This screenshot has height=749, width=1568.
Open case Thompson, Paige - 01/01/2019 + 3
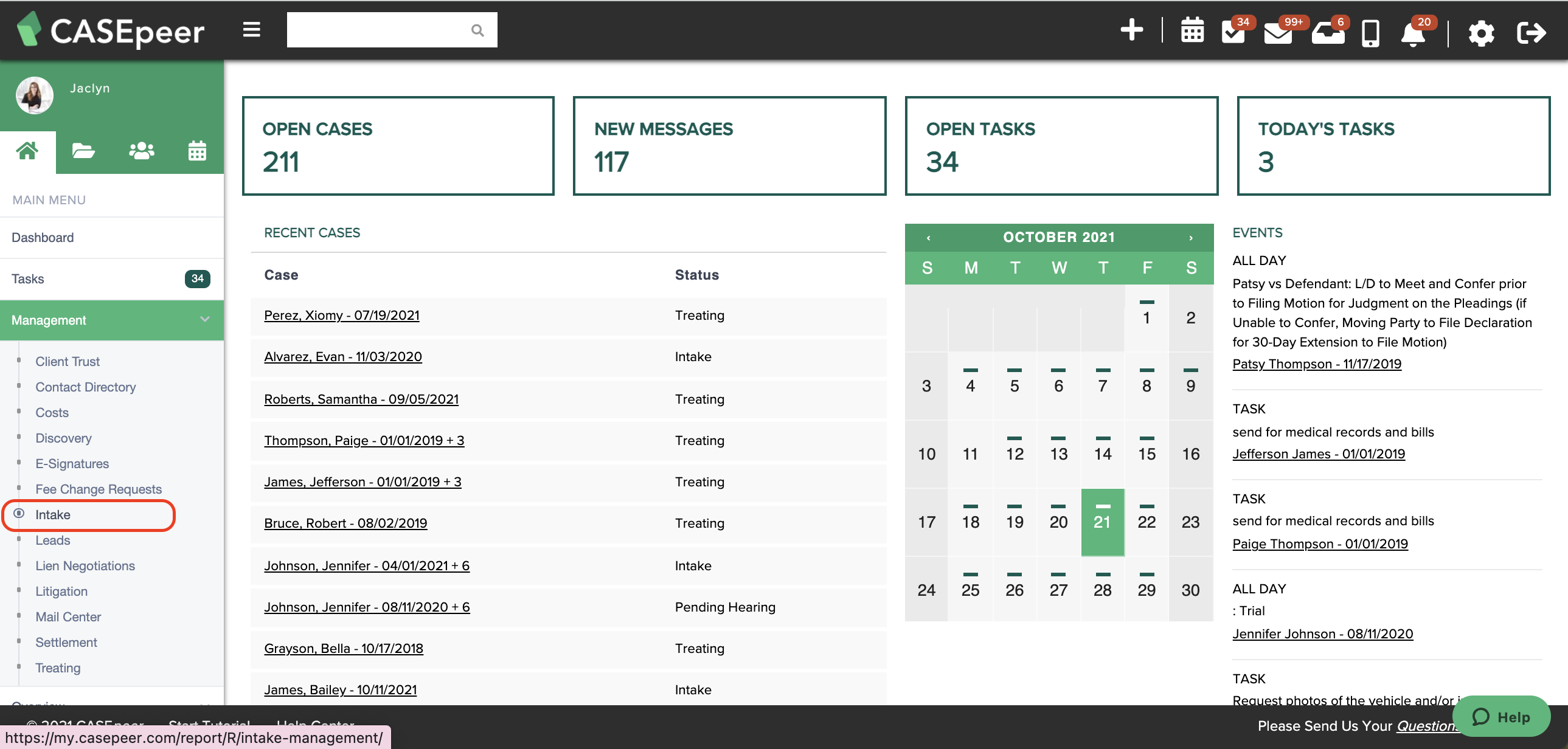point(364,441)
